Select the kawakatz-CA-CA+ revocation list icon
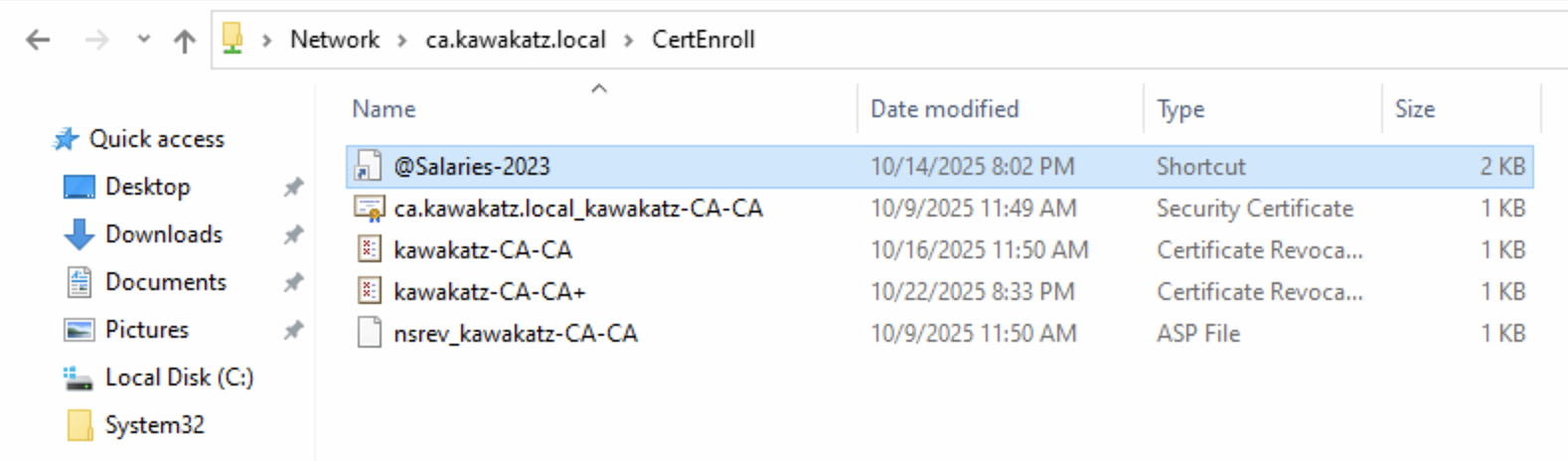The image size is (1568, 461). [x=369, y=291]
